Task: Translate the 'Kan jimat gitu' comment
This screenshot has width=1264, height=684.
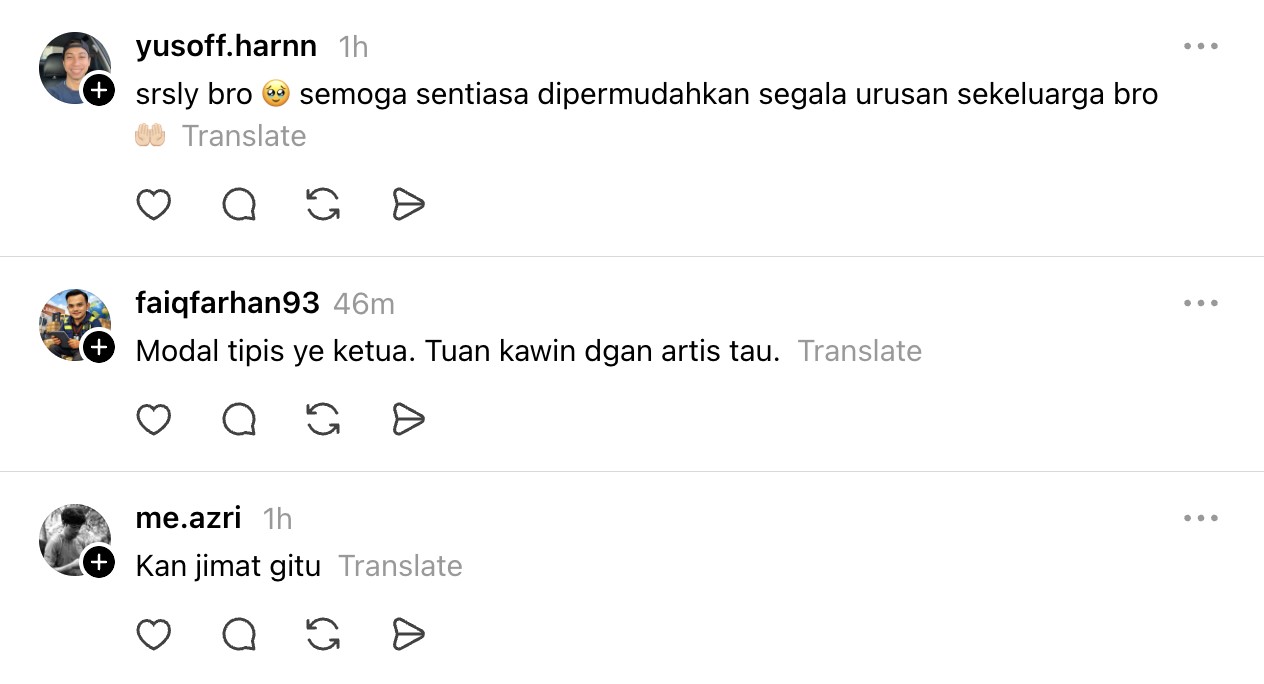Action: click(400, 566)
